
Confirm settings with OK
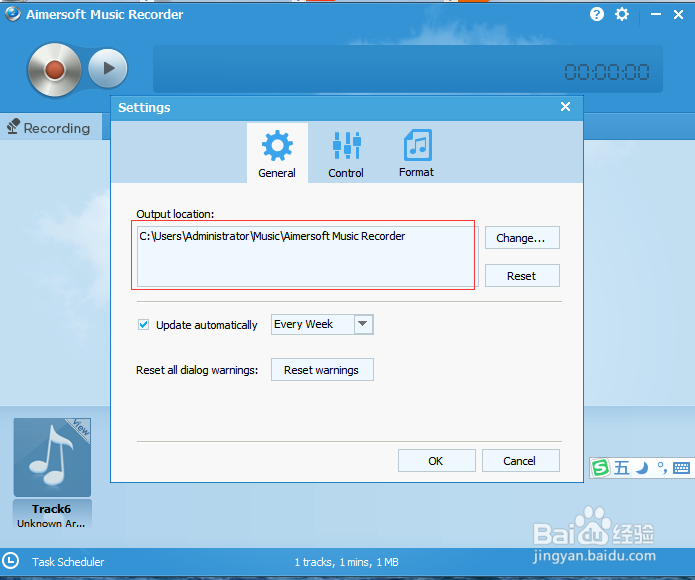pyautogui.click(x=437, y=461)
